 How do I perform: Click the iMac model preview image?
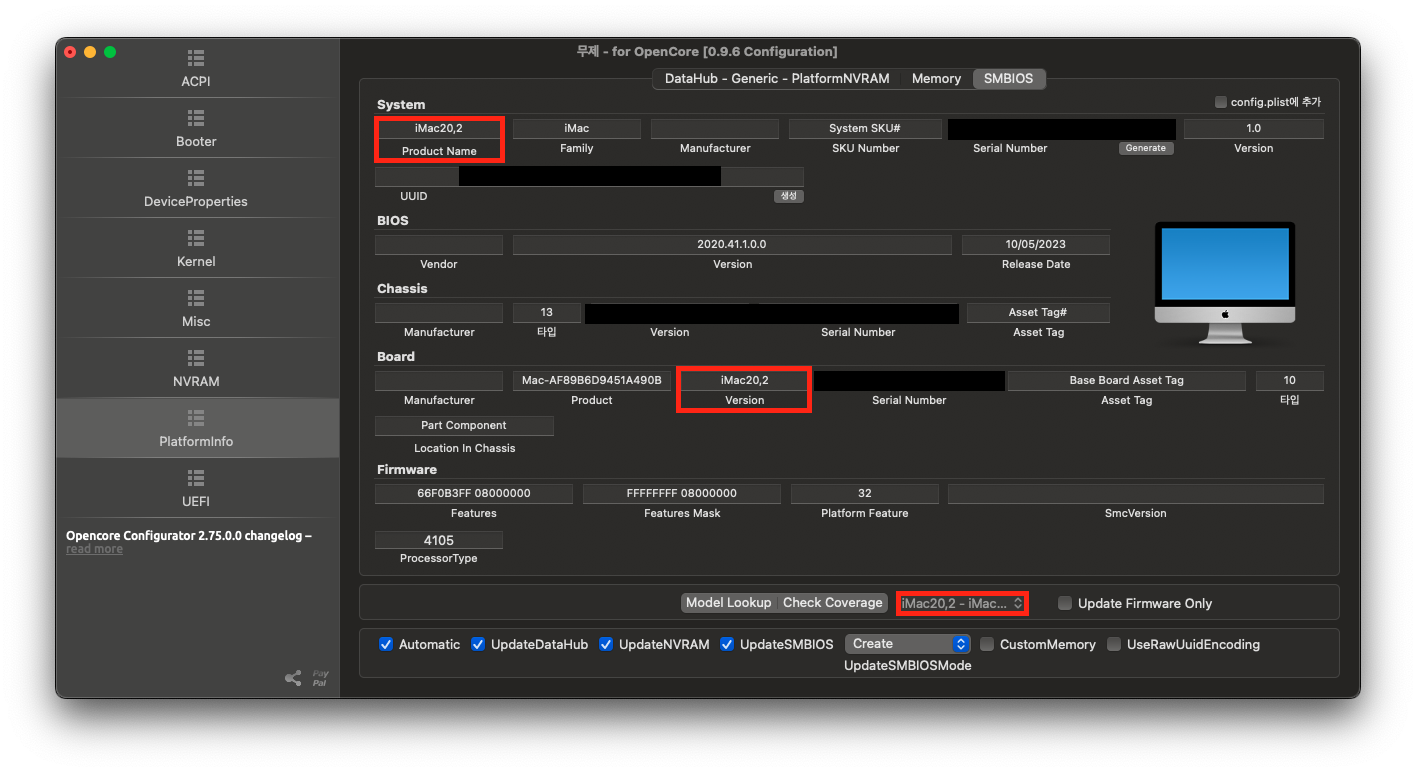[x=1224, y=284]
